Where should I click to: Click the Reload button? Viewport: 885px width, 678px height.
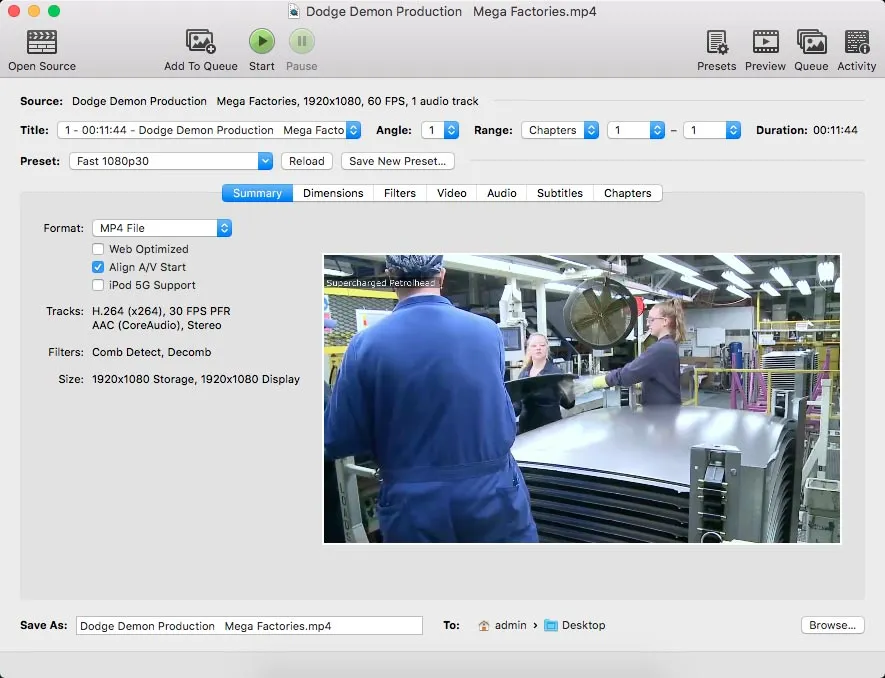(x=306, y=161)
